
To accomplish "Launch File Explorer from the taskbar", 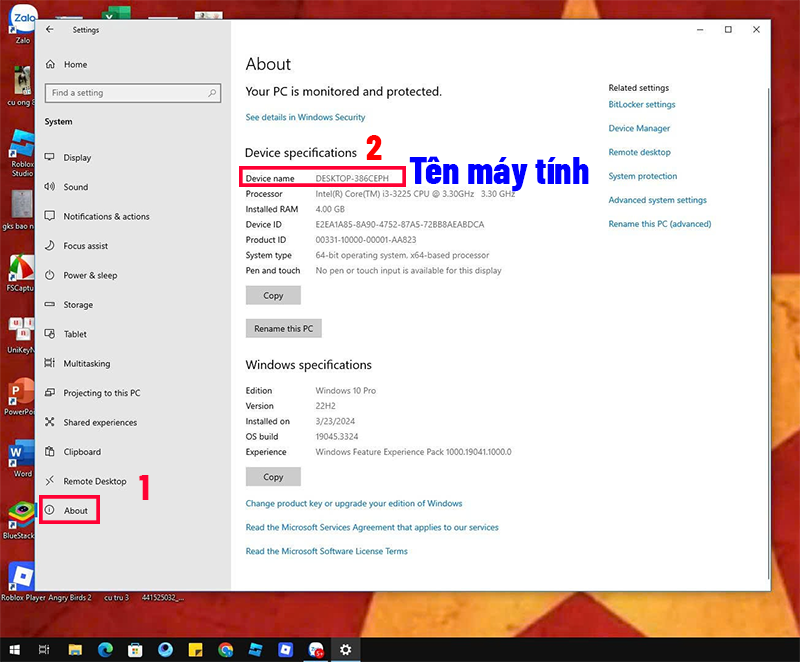I will point(75,649).
